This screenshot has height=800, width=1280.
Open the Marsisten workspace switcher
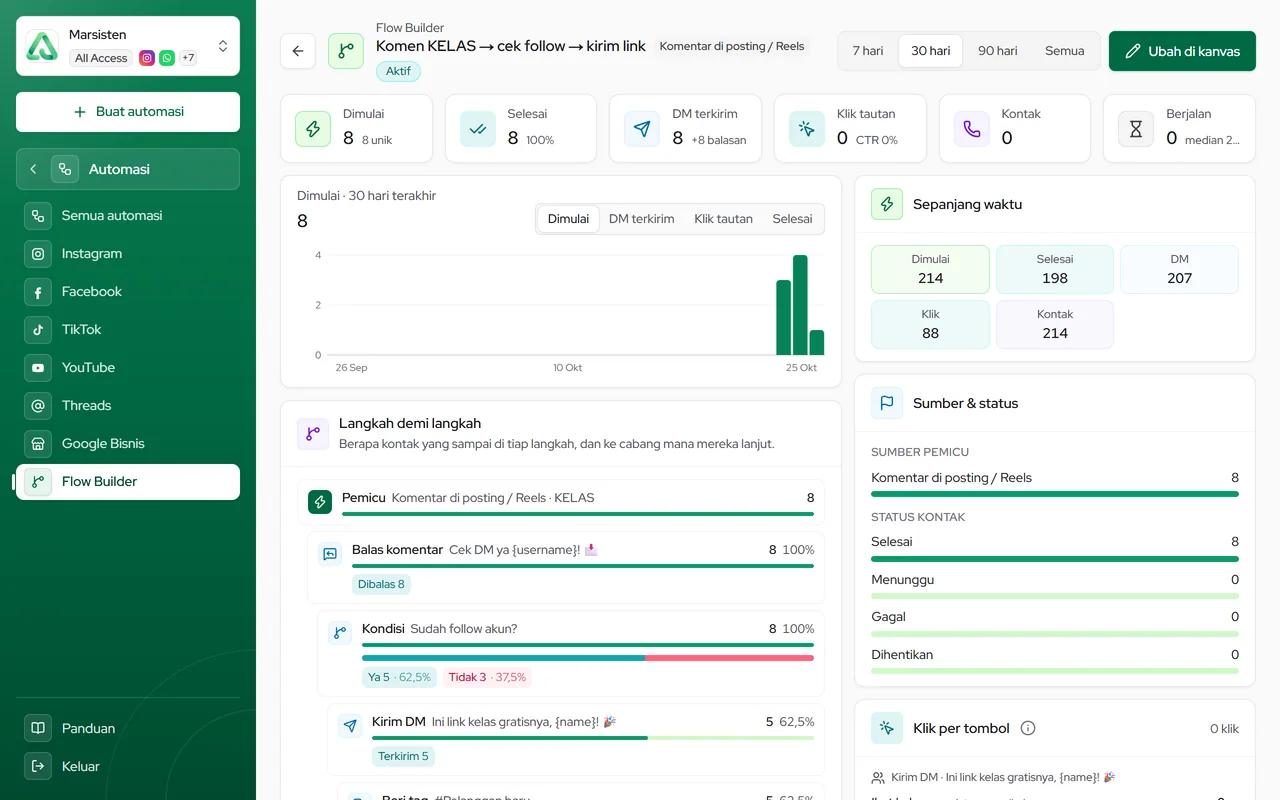point(128,46)
